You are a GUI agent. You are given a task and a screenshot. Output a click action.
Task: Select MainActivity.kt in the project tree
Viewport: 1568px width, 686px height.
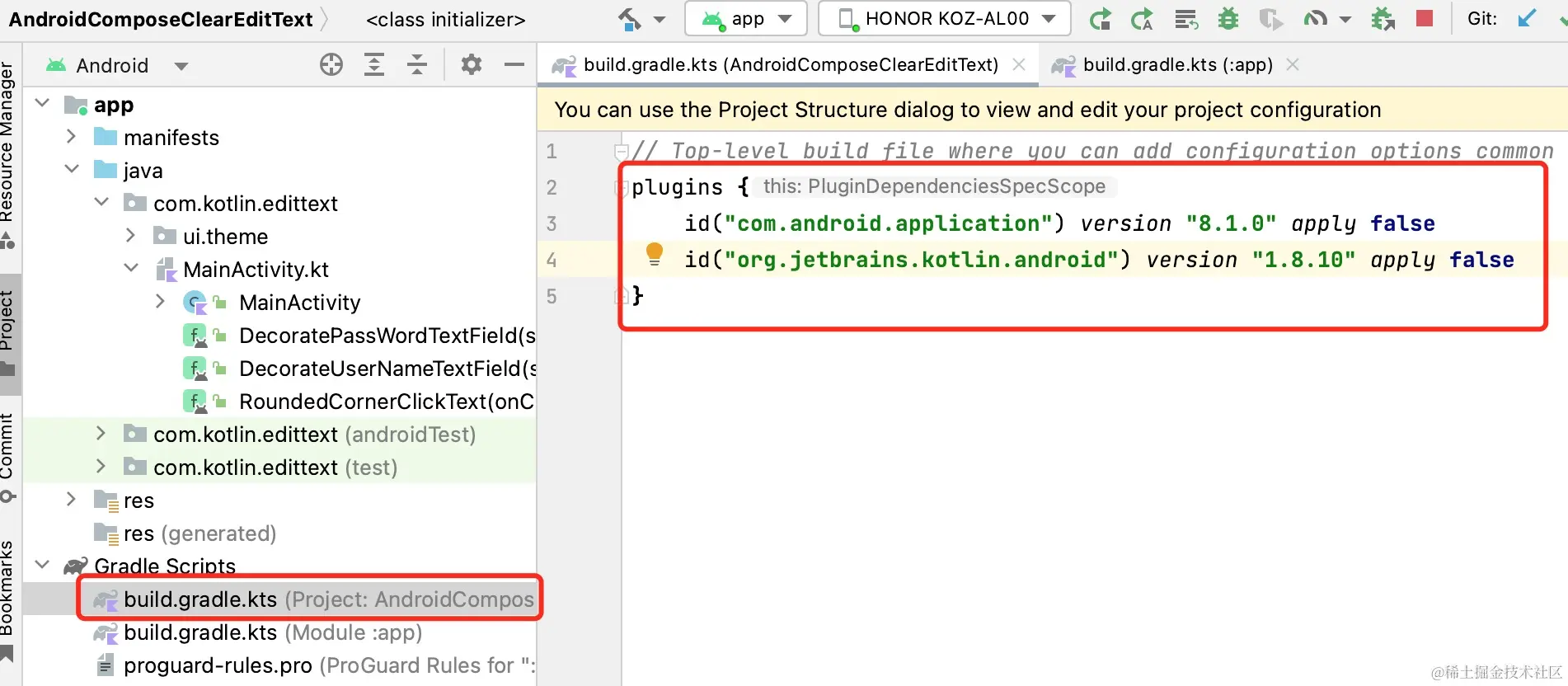[256, 270]
